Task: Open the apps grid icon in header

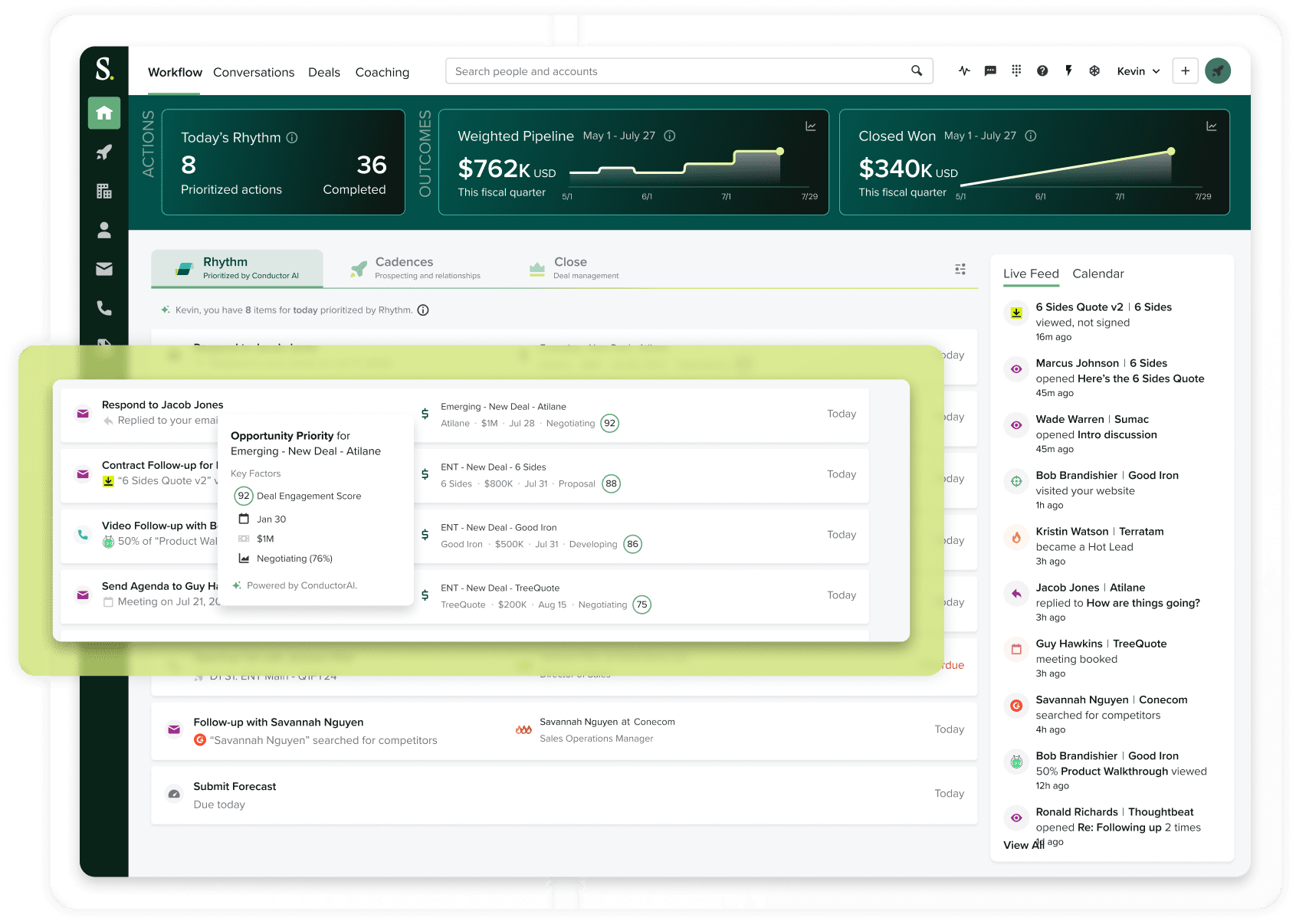Action: pyautogui.click(x=1016, y=71)
